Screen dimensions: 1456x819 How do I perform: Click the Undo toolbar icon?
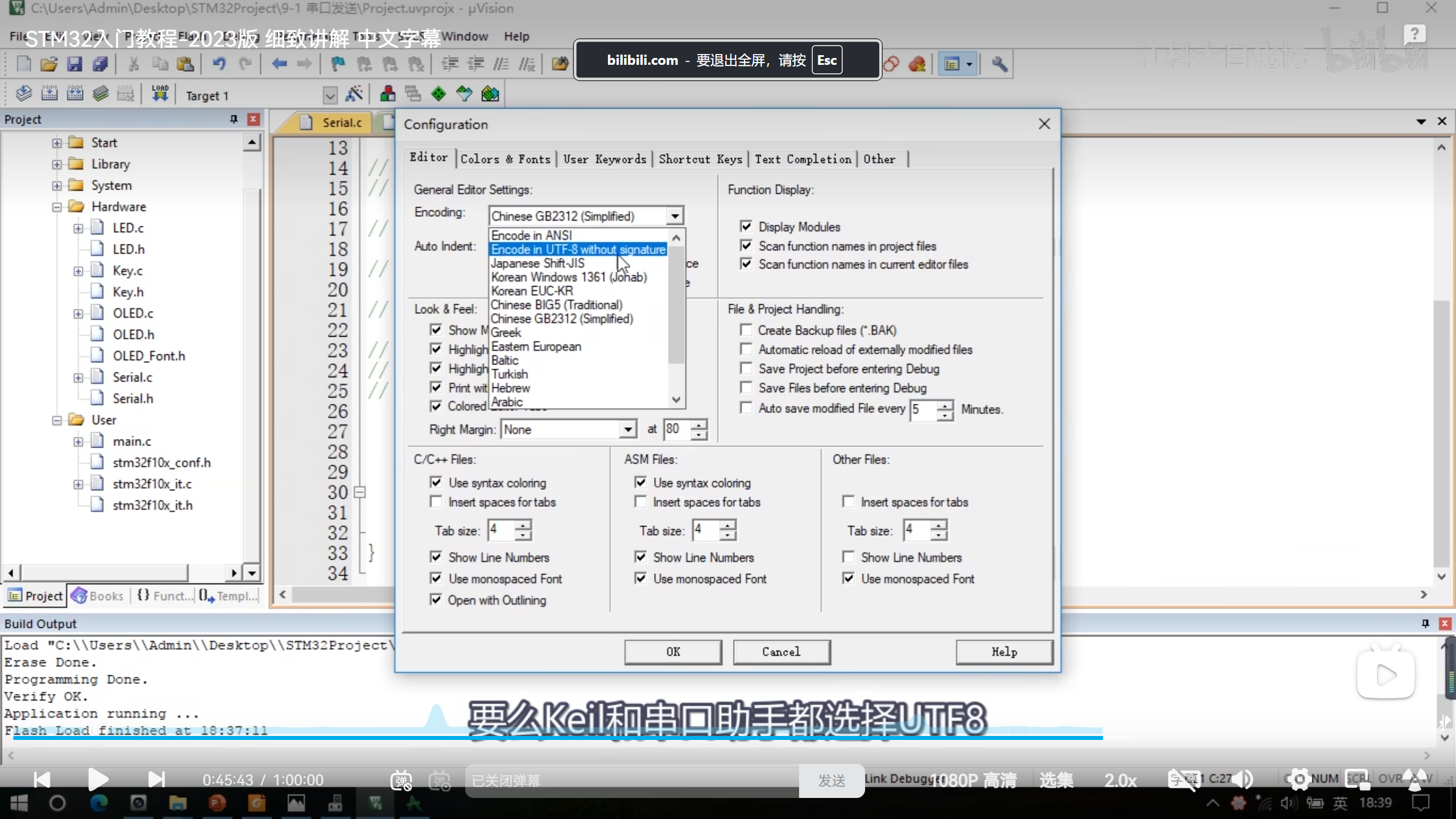tap(219, 64)
